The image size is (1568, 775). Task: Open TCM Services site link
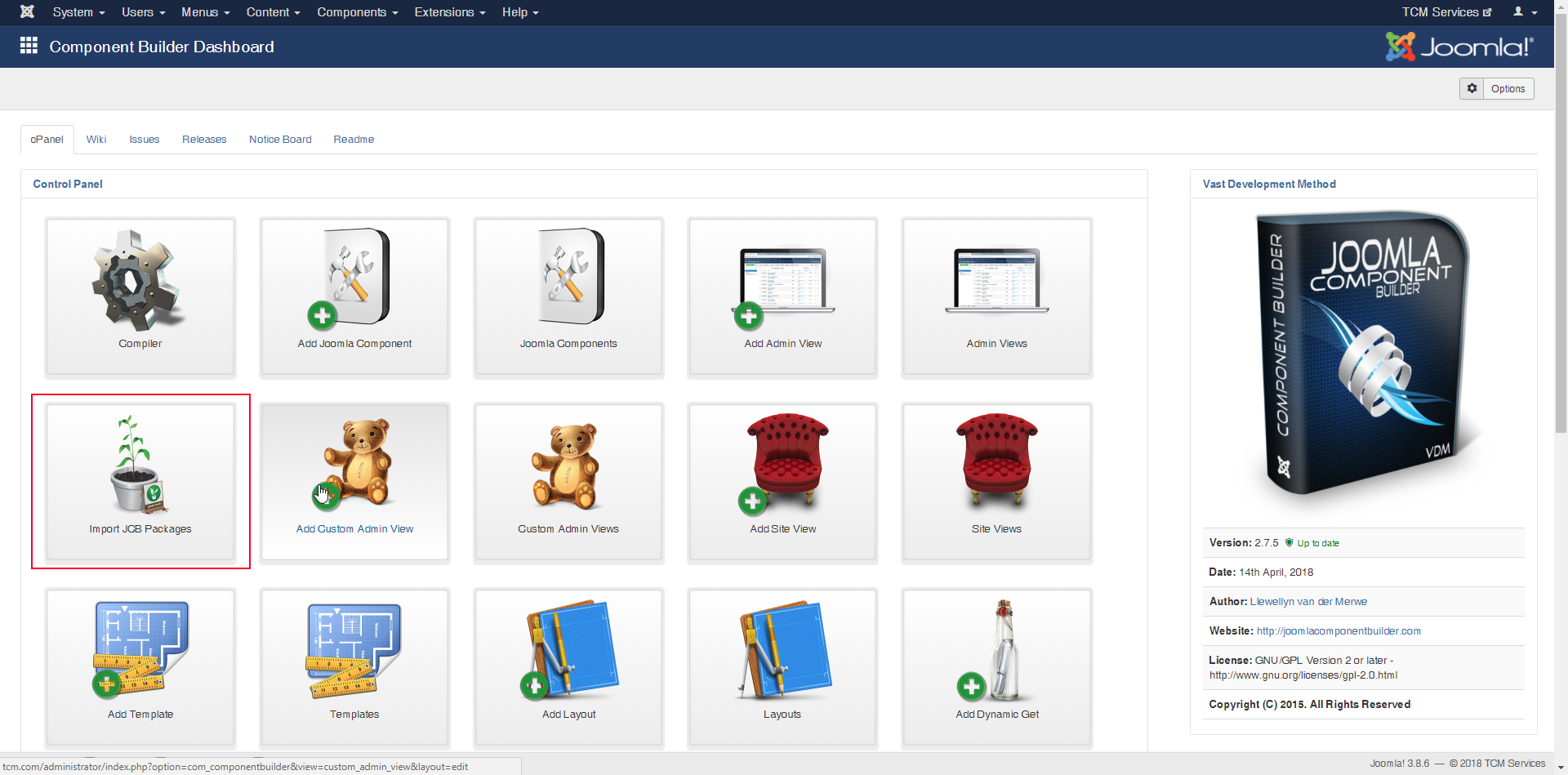[x=1446, y=12]
